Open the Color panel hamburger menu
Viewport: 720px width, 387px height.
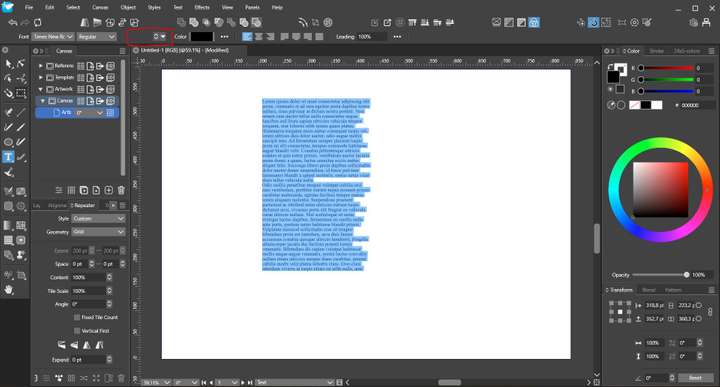pos(711,51)
